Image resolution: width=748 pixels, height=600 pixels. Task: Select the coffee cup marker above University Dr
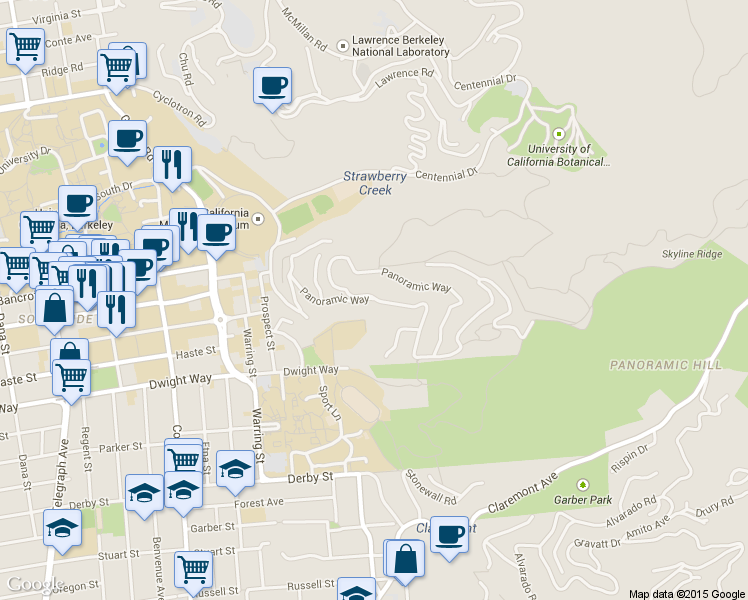point(127,142)
